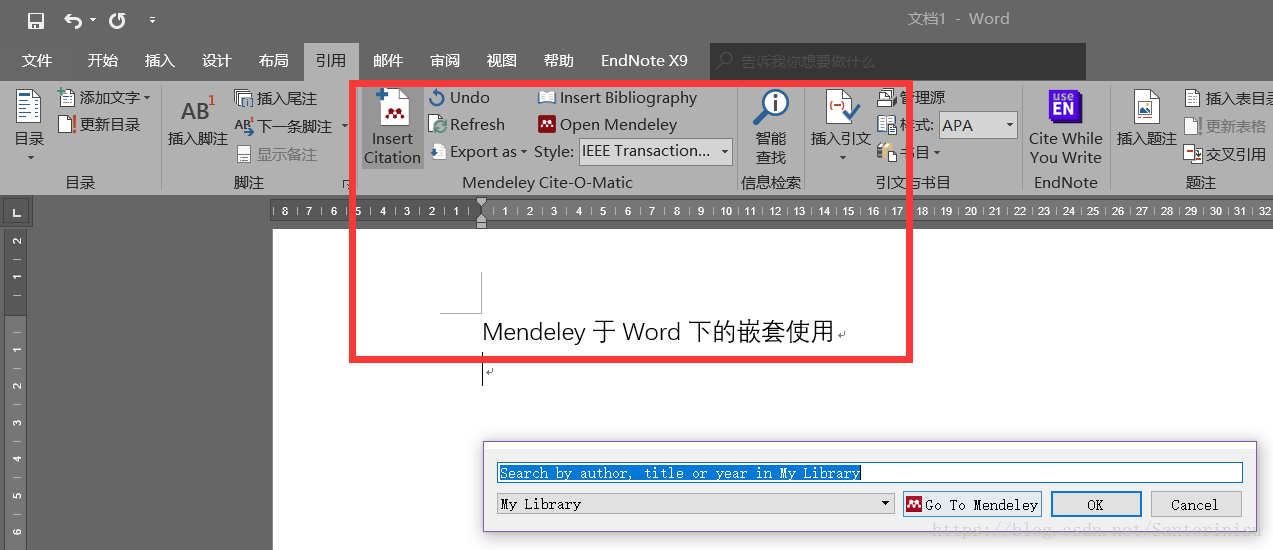This screenshot has width=1273, height=550.
Task: Click the 交叉引用 cross-reference button
Action: pos(1225,154)
